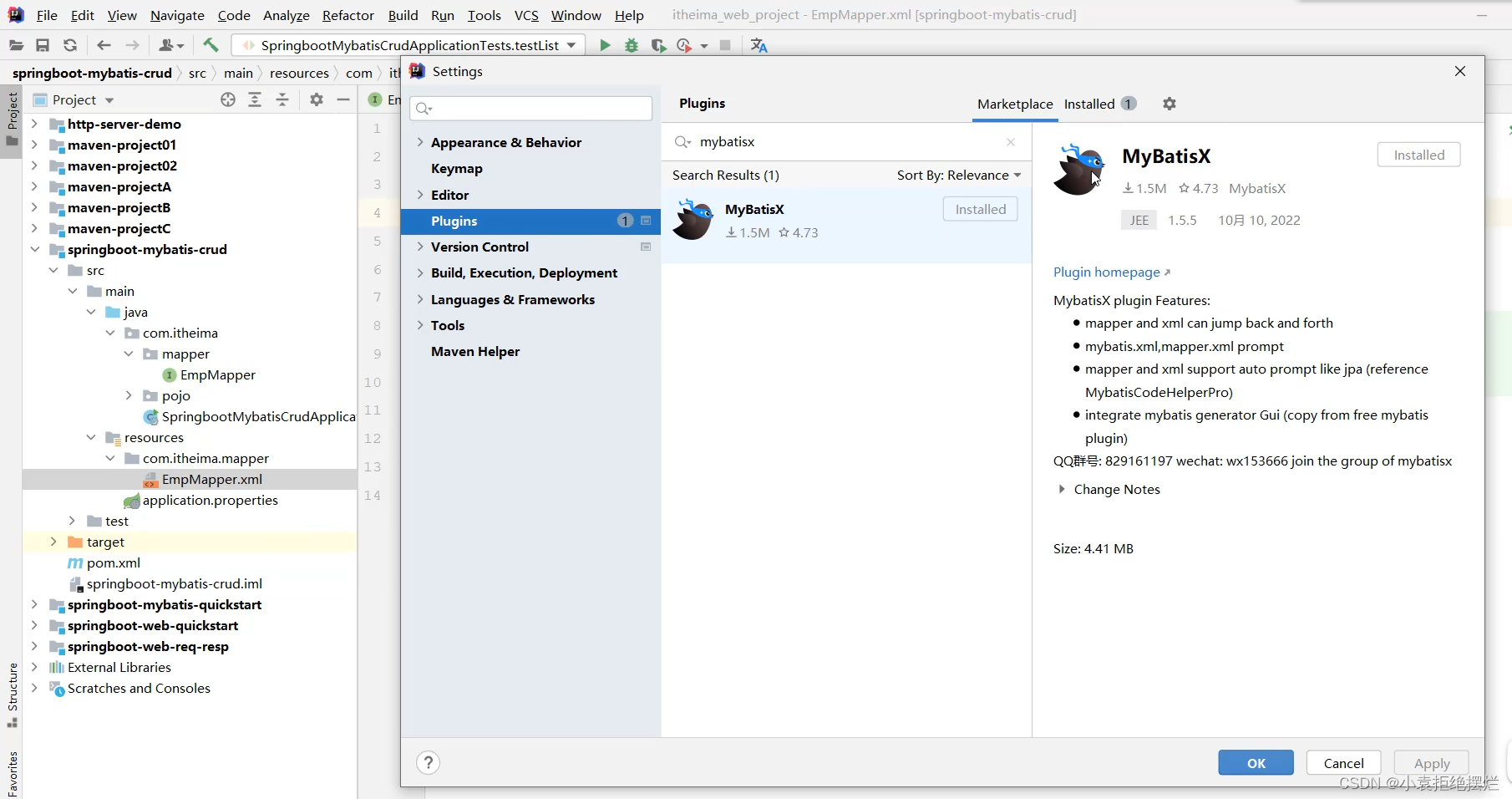Clear the mybatisx plugin search text
This screenshot has height=799, width=1512.
tap(1011, 142)
